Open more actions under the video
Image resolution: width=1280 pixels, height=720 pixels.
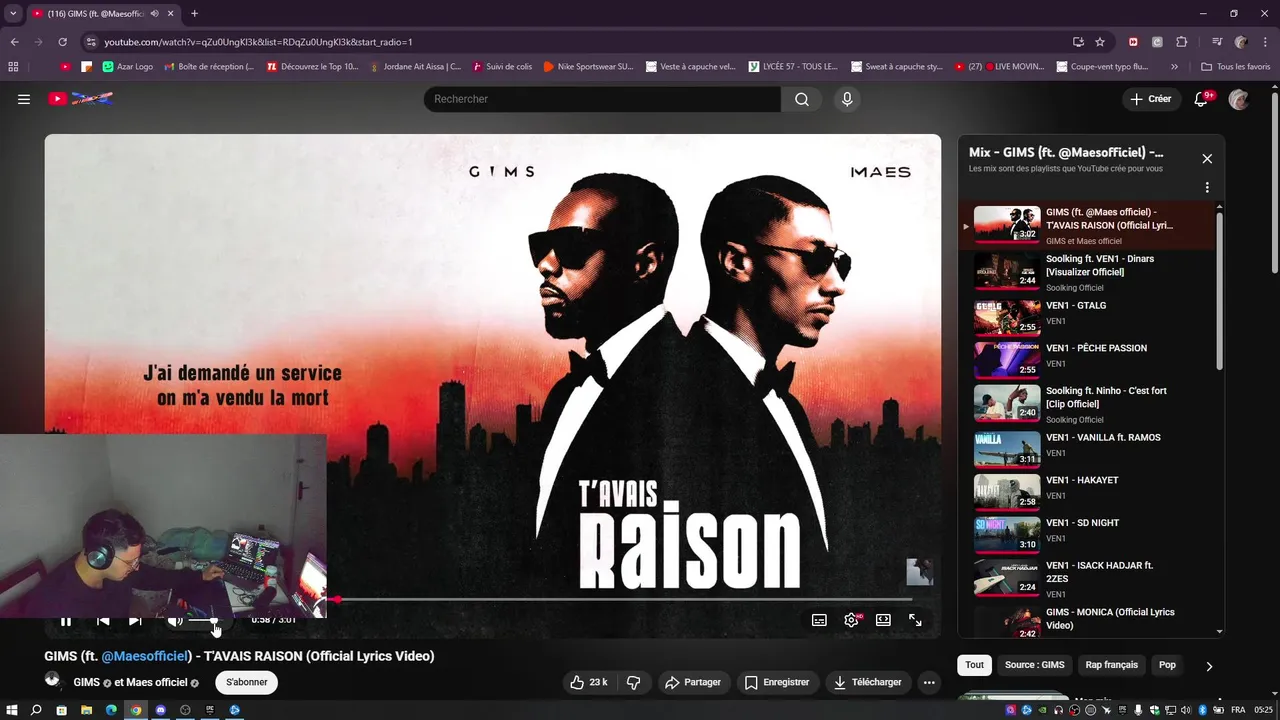coord(929,682)
